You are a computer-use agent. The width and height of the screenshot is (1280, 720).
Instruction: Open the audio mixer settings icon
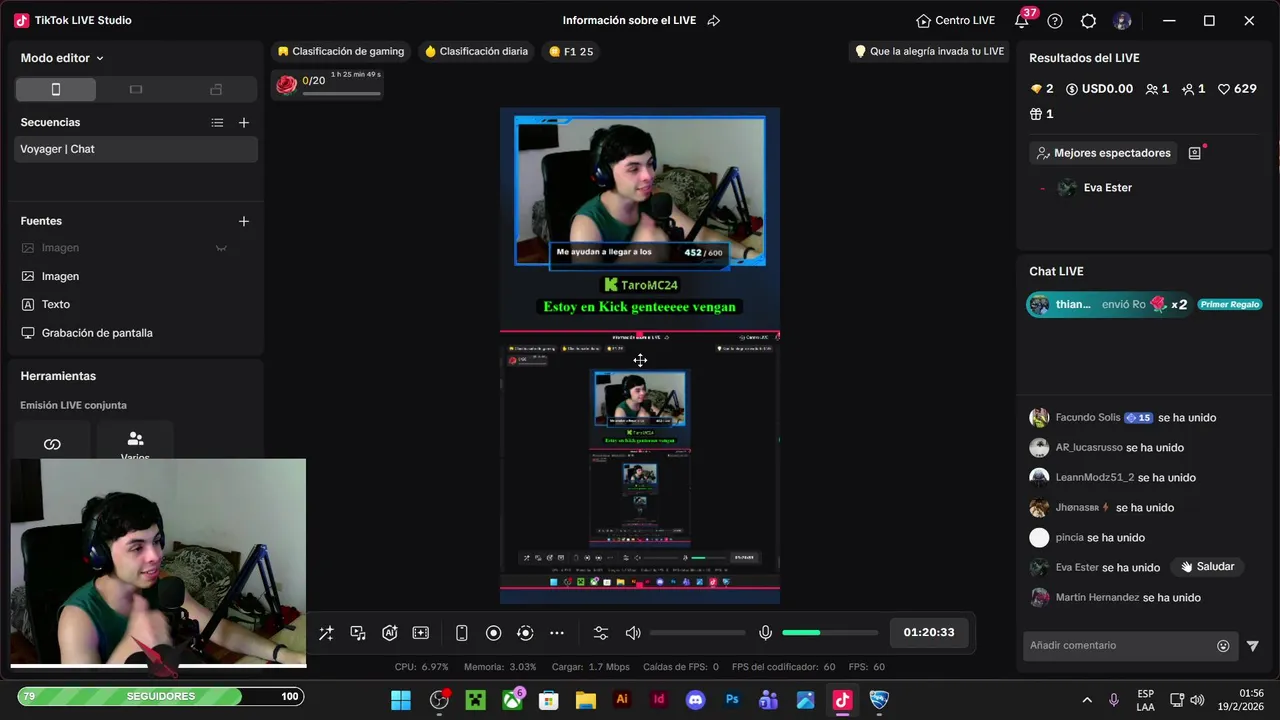point(601,633)
